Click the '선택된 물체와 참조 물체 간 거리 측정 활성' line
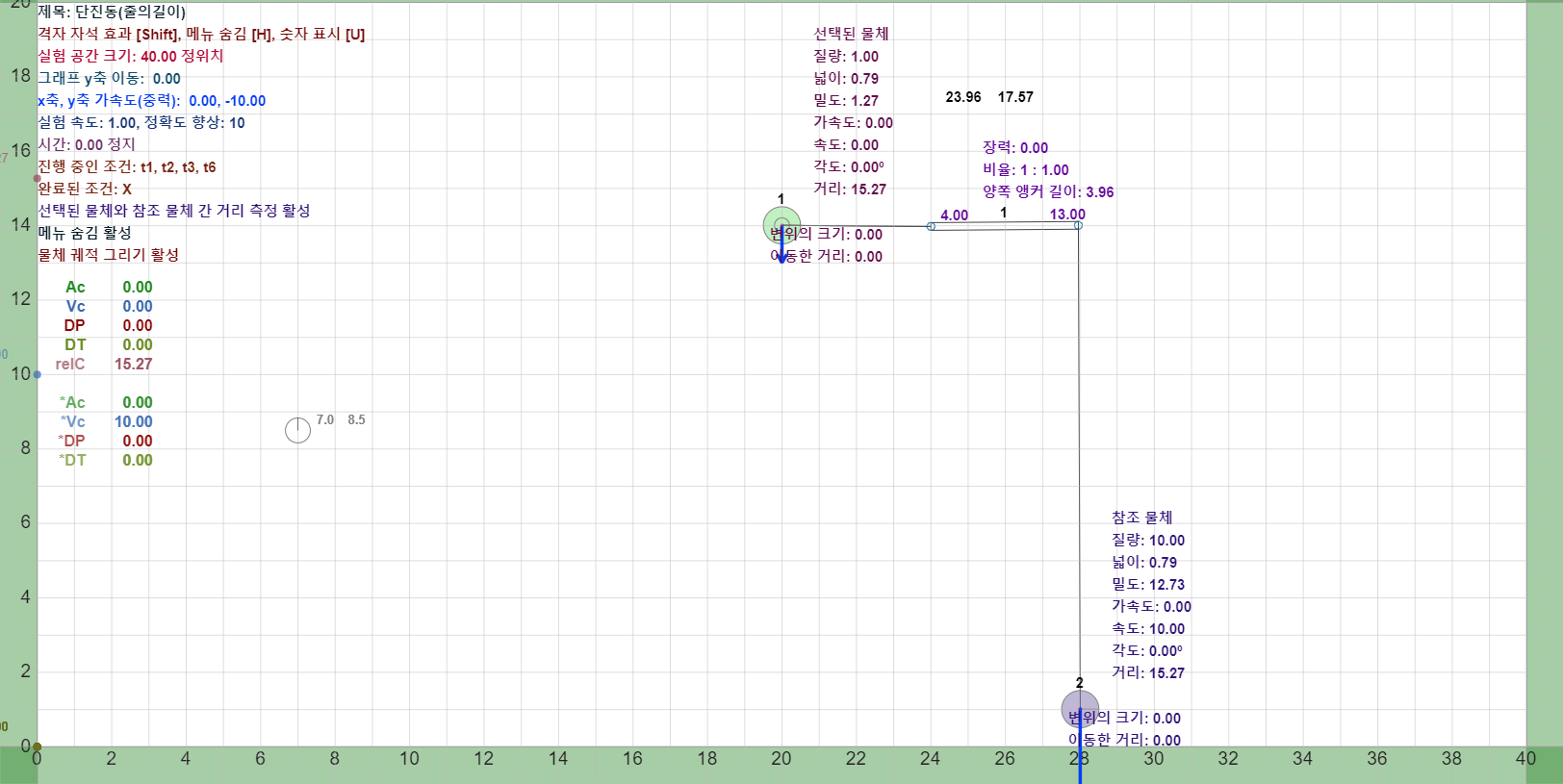This screenshot has width=1563, height=784. [174, 211]
